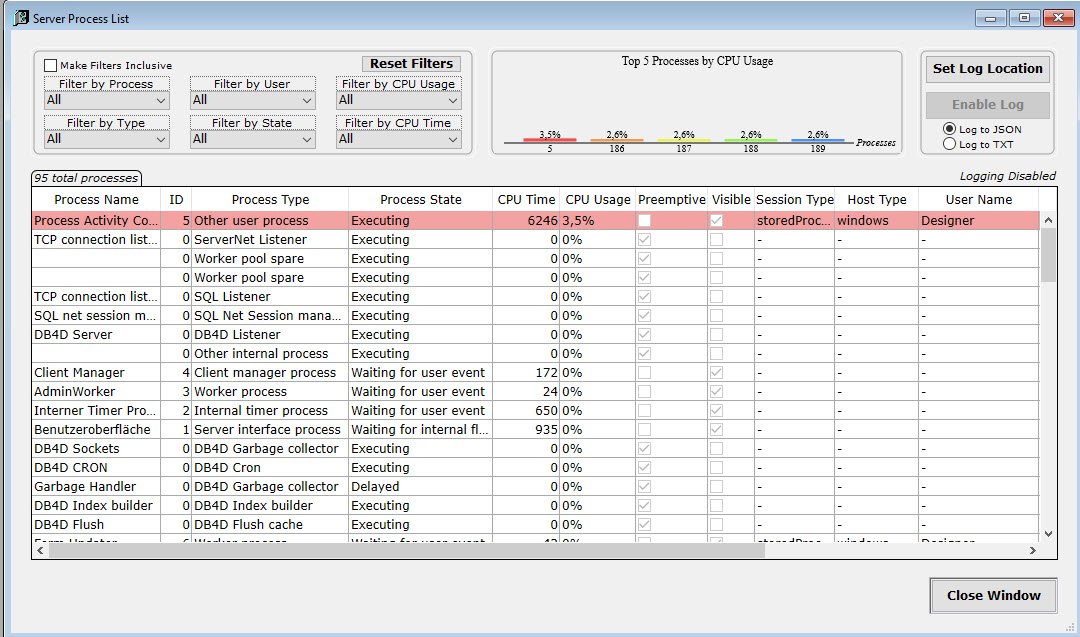This screenshot has height=637, width=1080.
Task: Click the vertical scrollbar down arrow
Action: tap(1048, 534)
